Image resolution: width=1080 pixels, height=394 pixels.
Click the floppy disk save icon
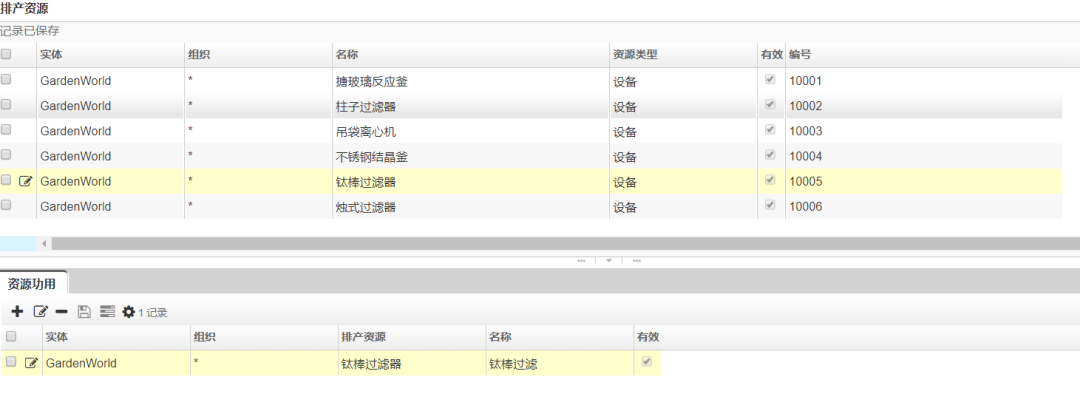[x=84, y=312]
